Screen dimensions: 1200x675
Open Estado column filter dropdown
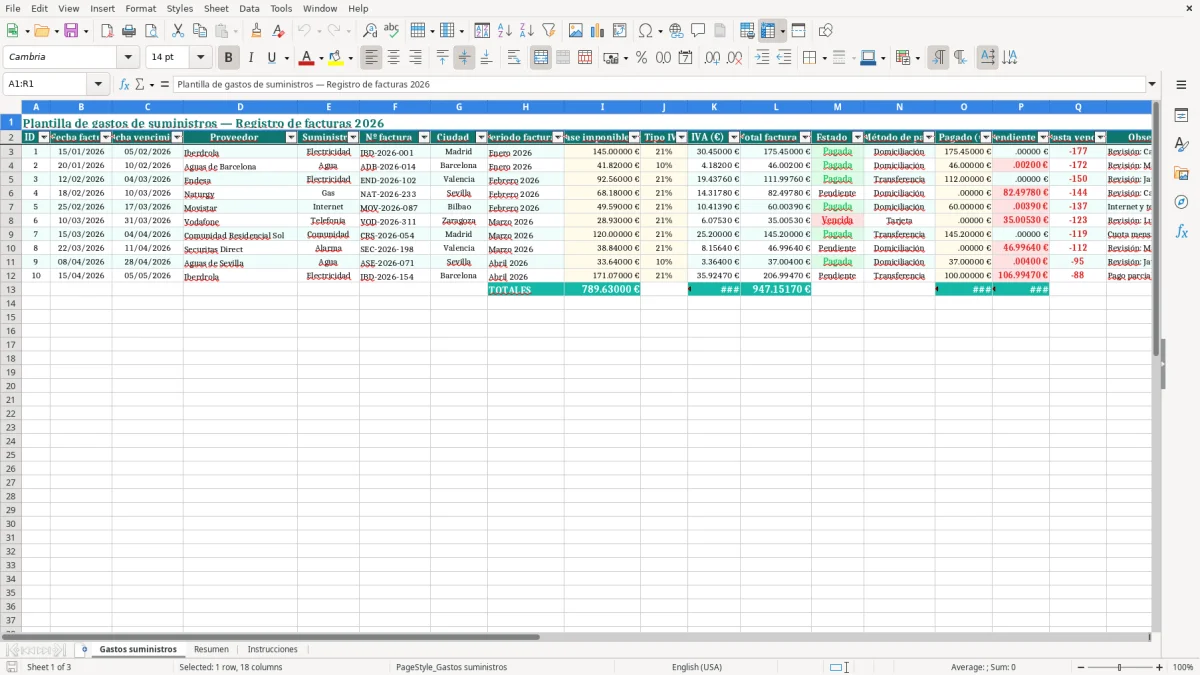point(857,137)
